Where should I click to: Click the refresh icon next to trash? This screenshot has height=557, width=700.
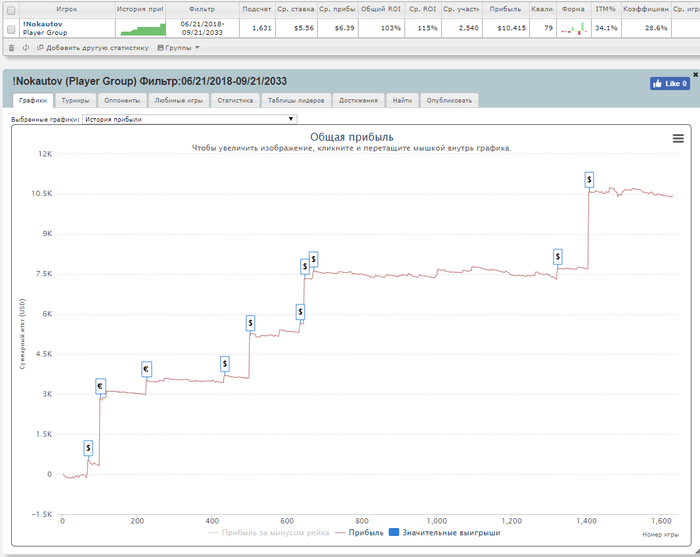[x=25, y=48]
